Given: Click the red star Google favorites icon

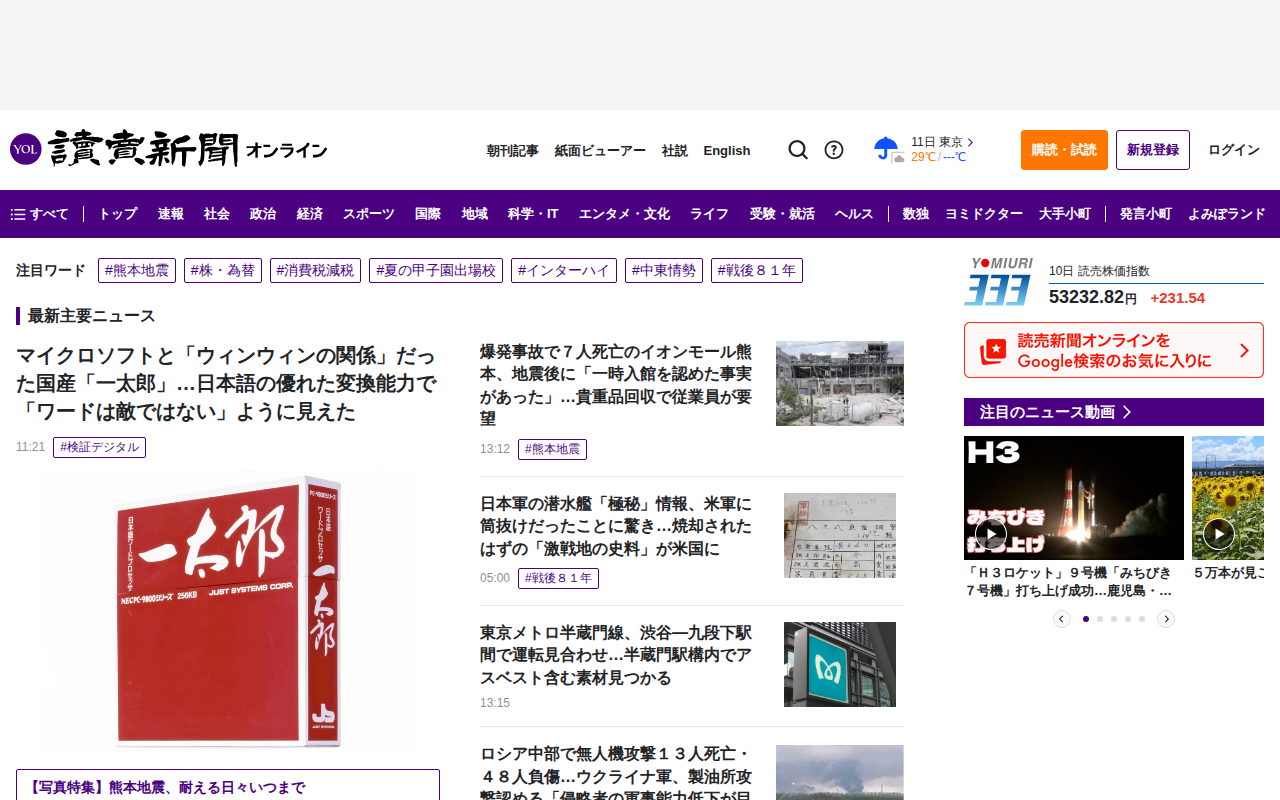Looking at the screenshot, I should point(993,350).
